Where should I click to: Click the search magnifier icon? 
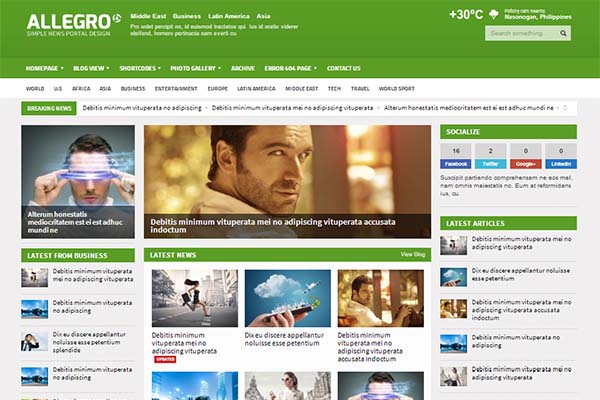[x=563, y=33]
